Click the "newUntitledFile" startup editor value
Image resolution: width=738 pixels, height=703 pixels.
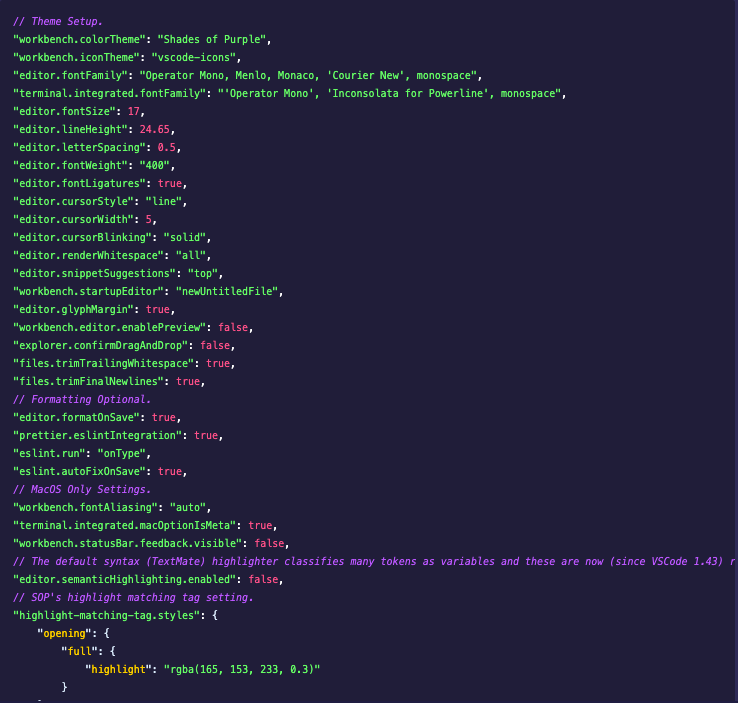click(227, 291)
